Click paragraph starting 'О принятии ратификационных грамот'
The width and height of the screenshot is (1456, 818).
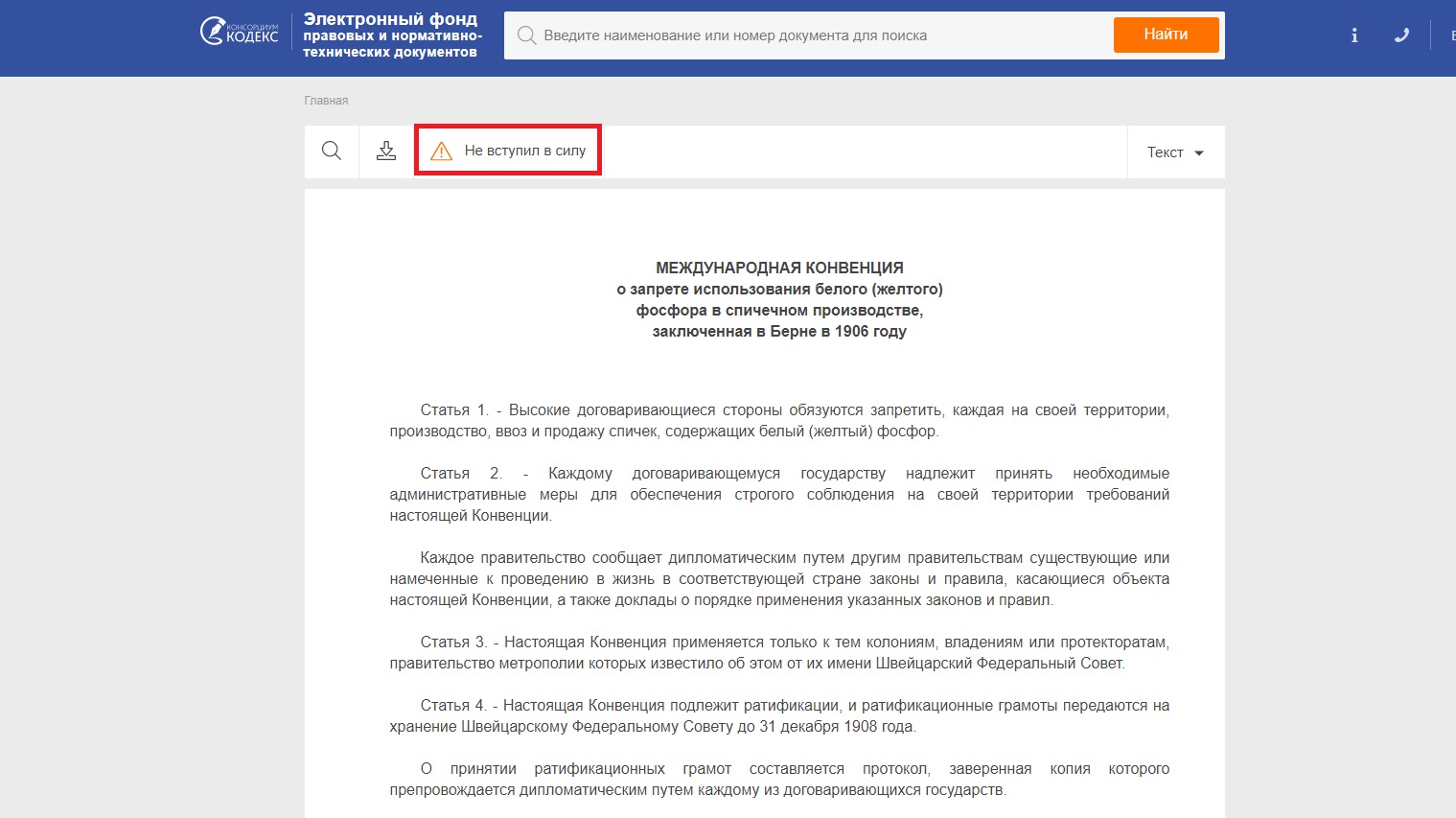[779, 780]
